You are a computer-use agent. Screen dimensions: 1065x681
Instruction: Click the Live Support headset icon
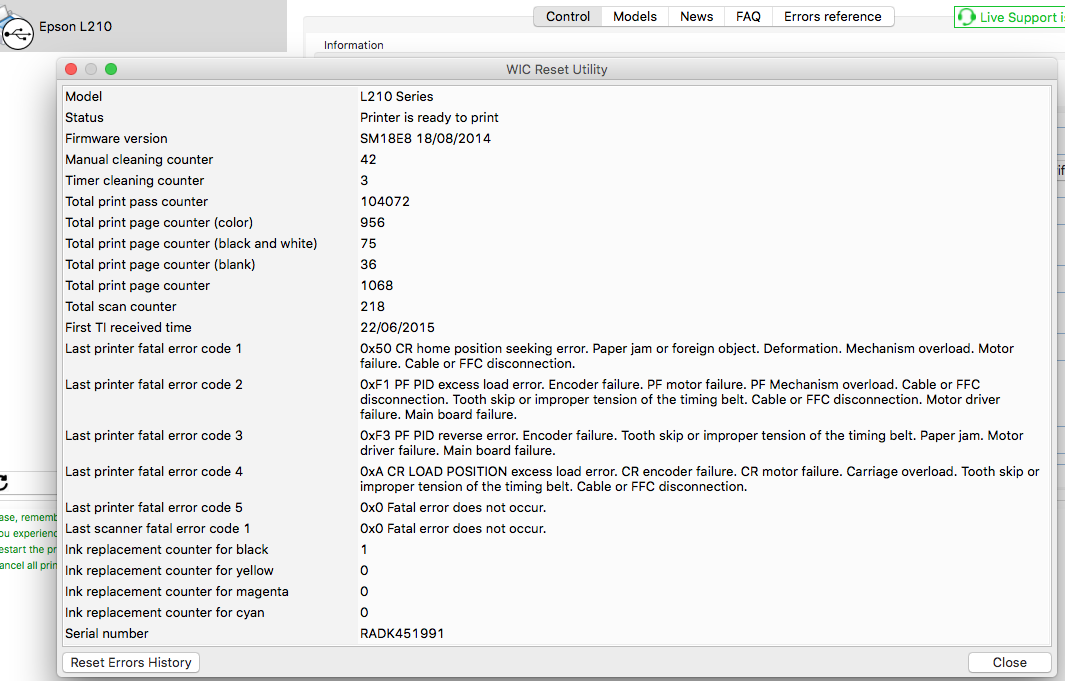966,17
